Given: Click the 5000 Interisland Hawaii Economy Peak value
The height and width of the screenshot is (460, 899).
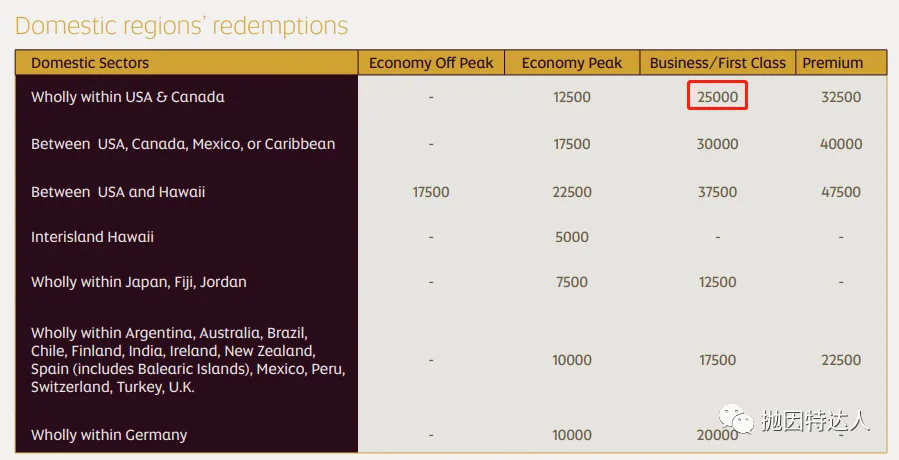Looking at the screenshot, I should point(572,237).
